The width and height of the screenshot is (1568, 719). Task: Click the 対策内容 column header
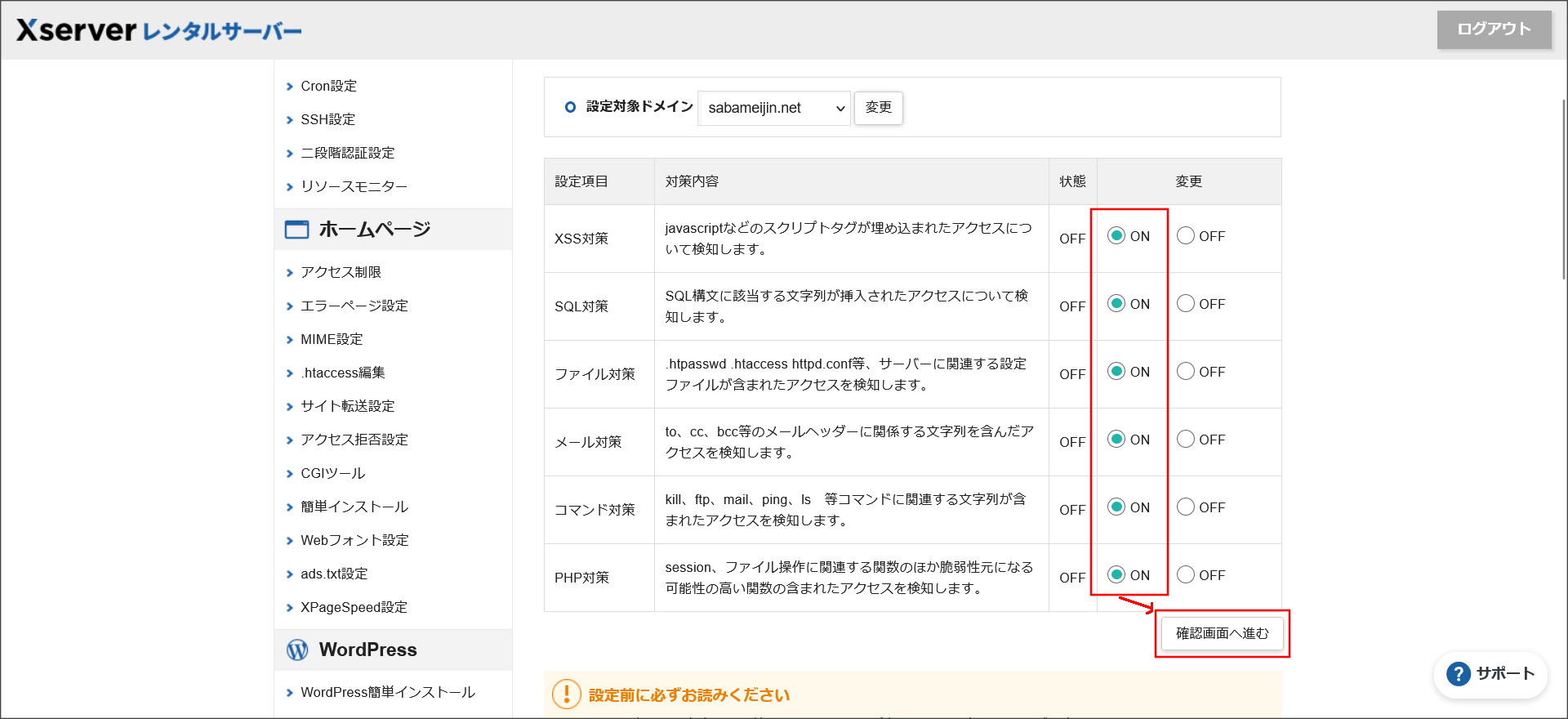692,181
